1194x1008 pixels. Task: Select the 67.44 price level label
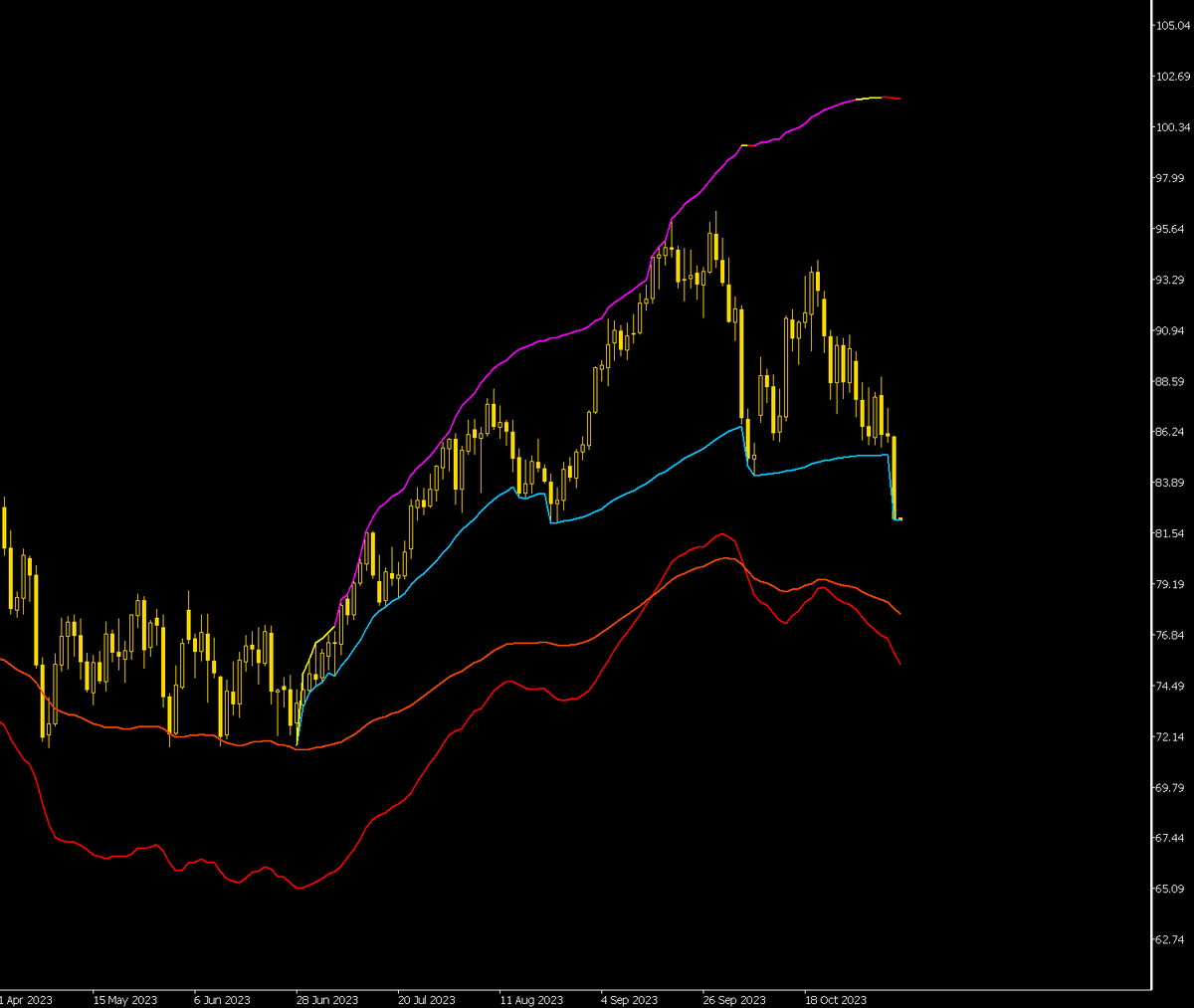1170,838
